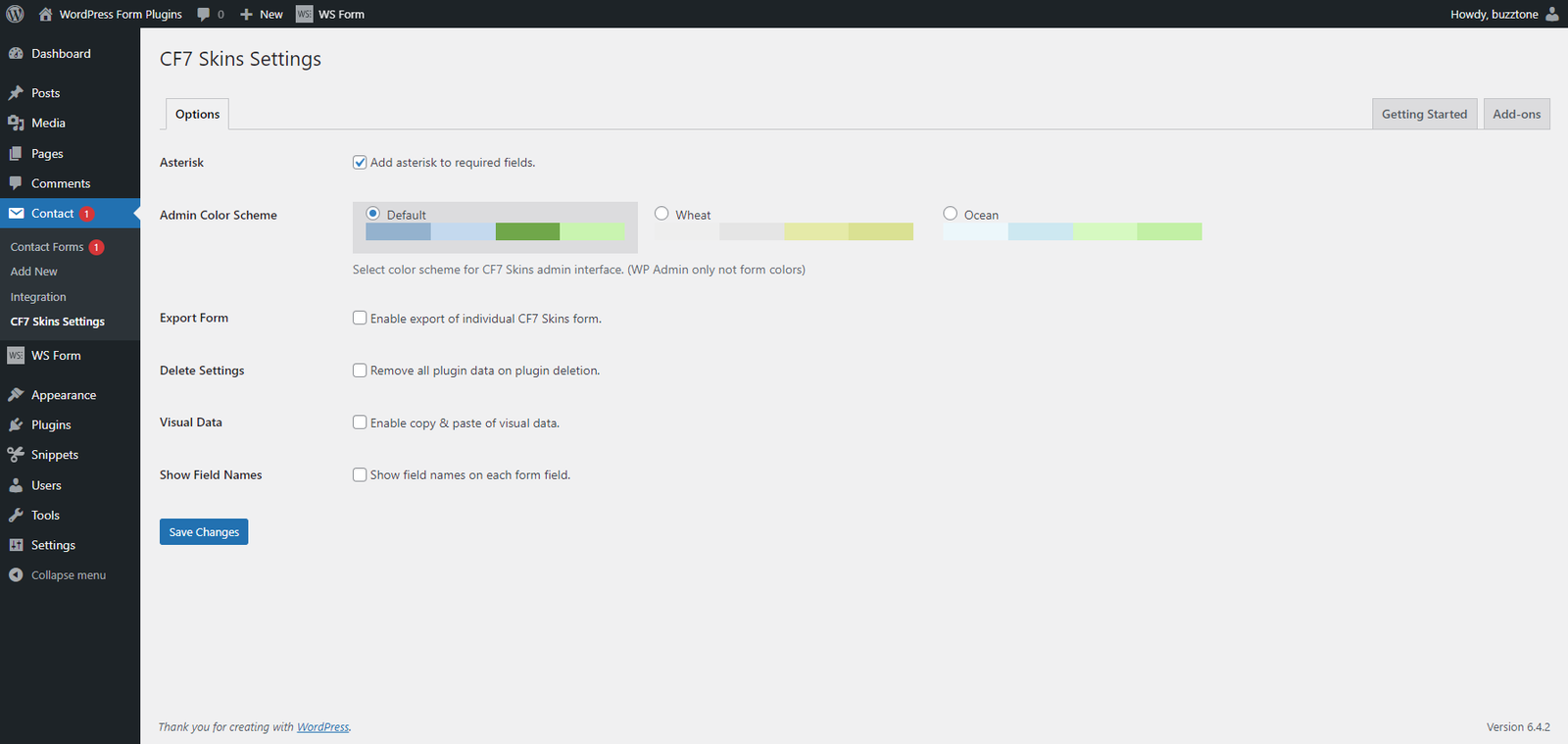The width and height of the screenshot is (1568, 744).
Task: Open the Add-ons tab
Action: (x=1516, y=114)
